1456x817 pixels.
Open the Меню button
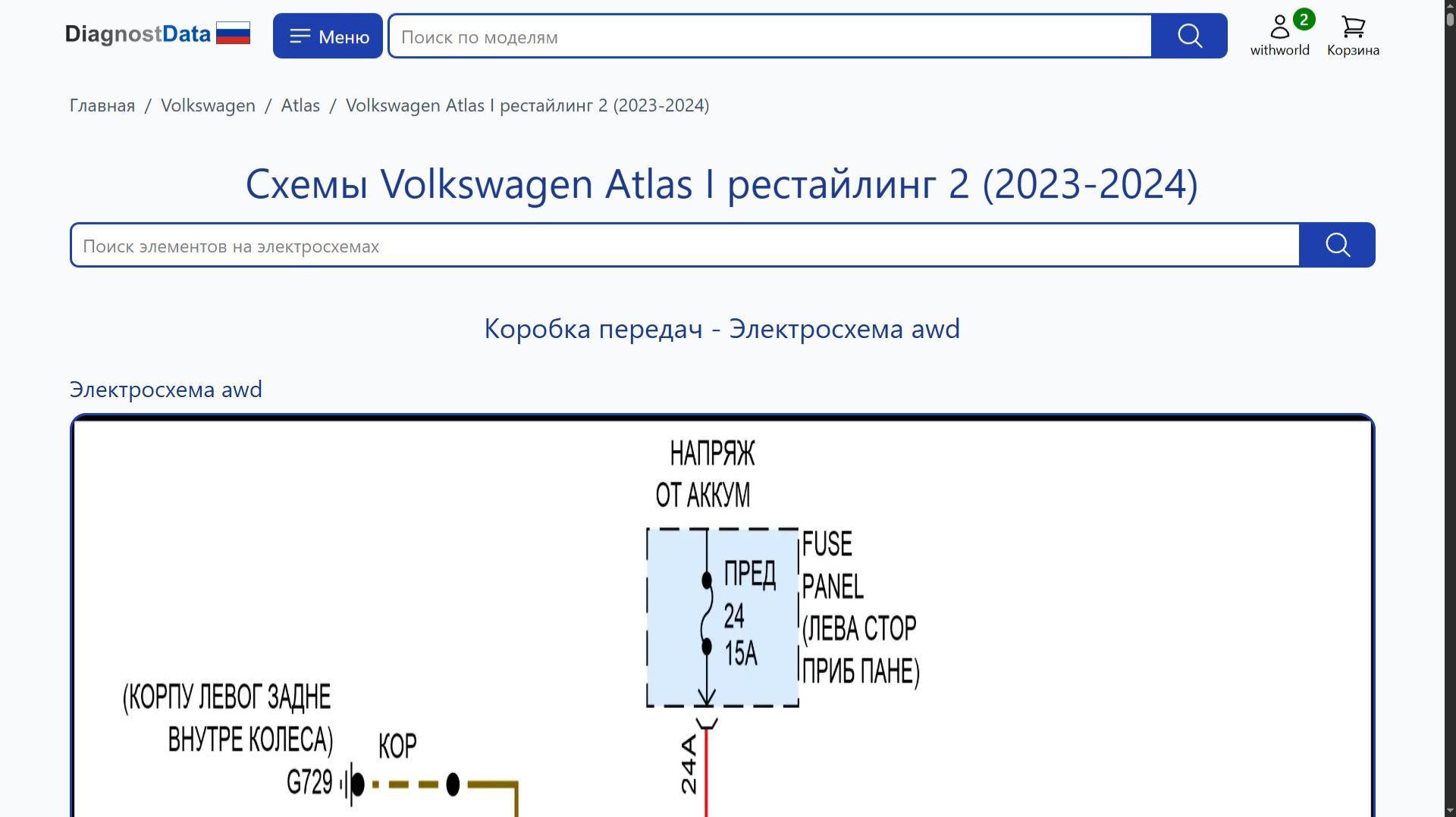(328, 36)
